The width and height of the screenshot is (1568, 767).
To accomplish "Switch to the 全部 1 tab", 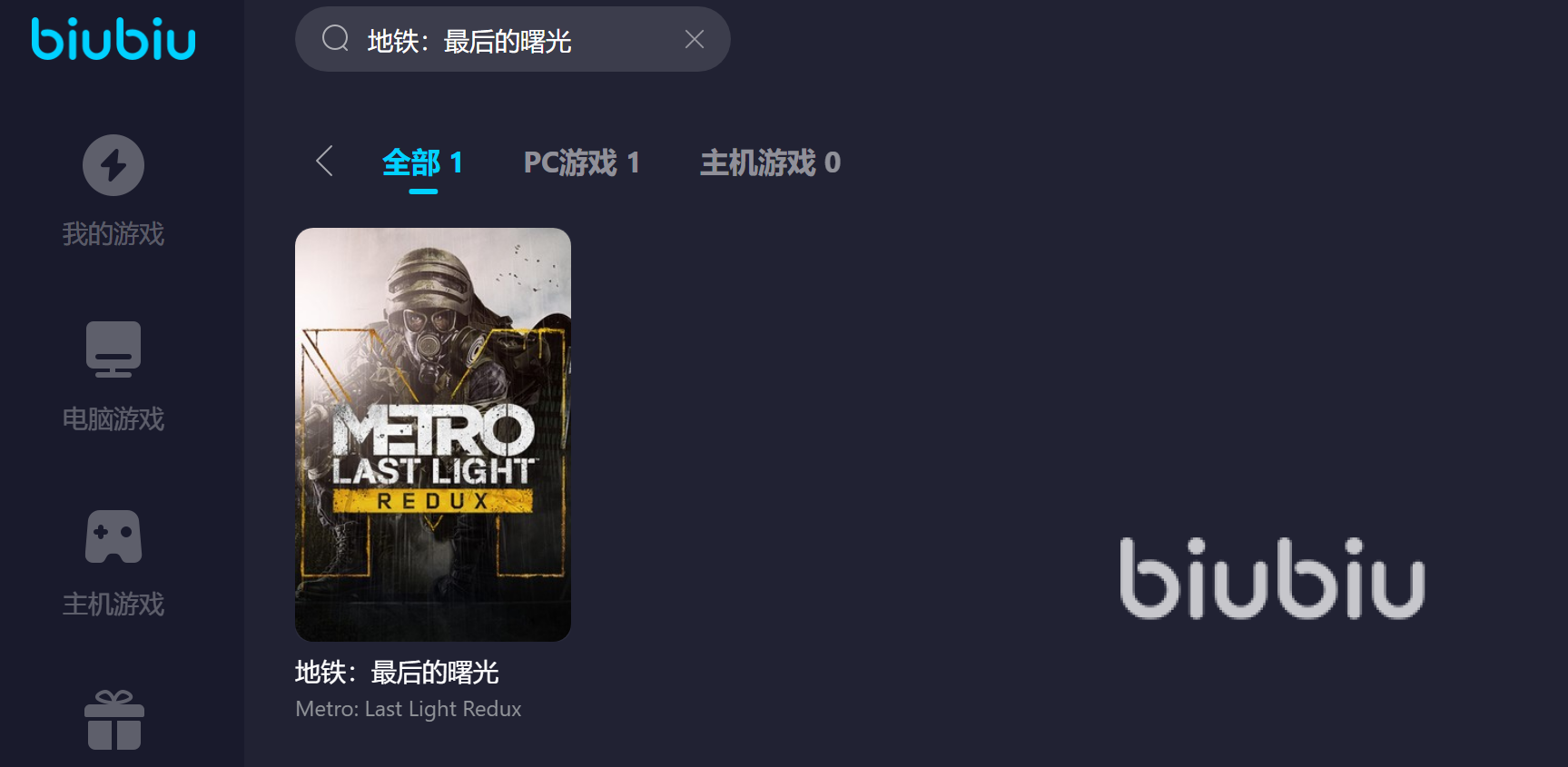I will (x=423, y=163).
